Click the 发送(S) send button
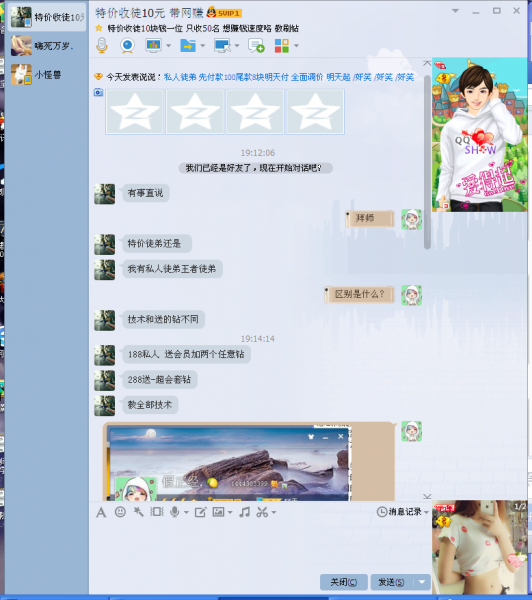Screen dimensions: 532x600 392,582
